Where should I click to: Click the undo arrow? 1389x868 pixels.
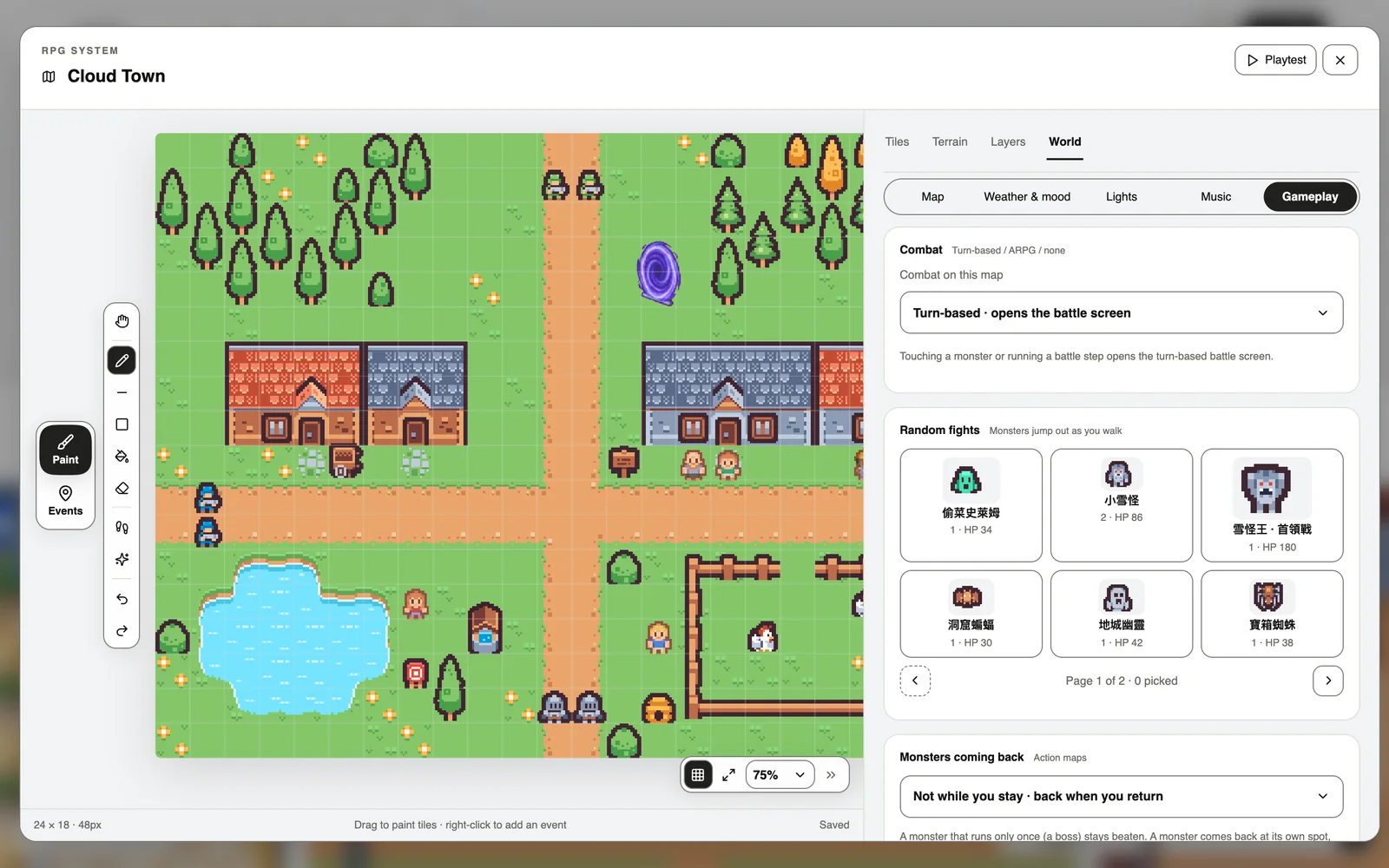tap(122, 599)
